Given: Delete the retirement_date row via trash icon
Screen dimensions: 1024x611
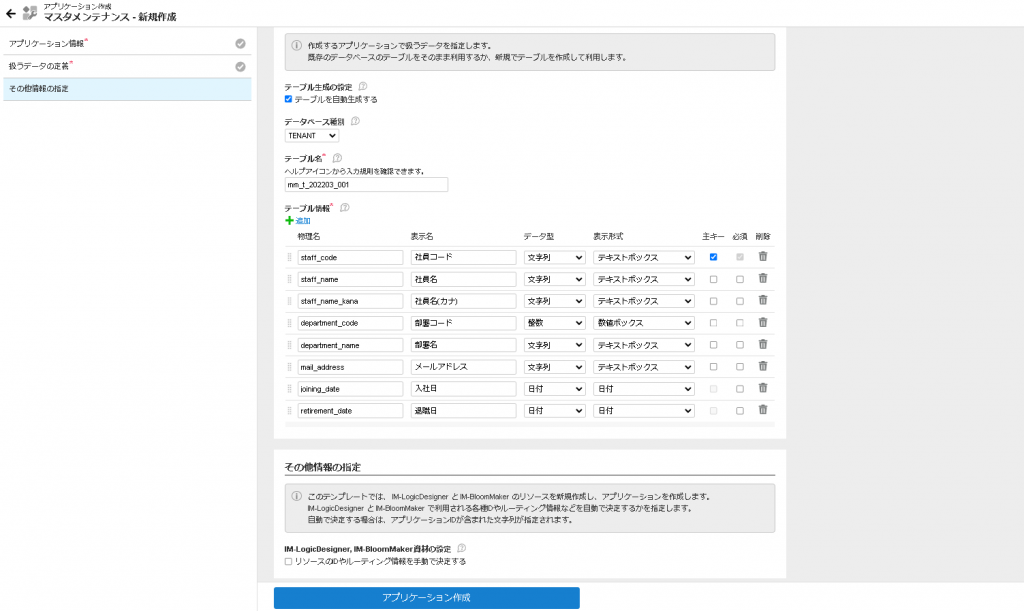Looking at the screenshot, I should 763,410.
